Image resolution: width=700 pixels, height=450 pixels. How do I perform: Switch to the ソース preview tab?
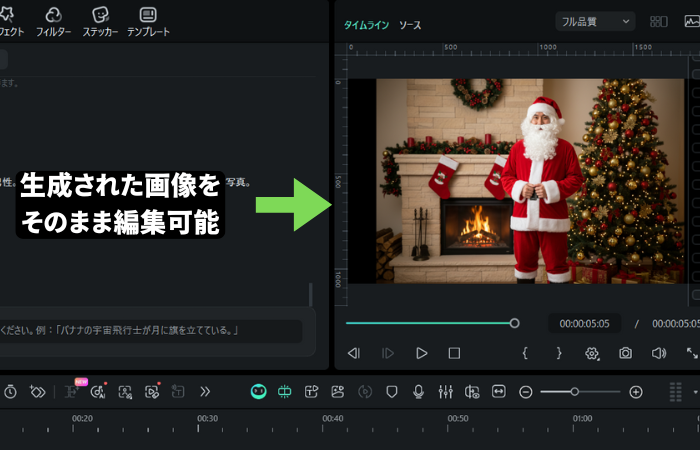click(x=410, y=25)
